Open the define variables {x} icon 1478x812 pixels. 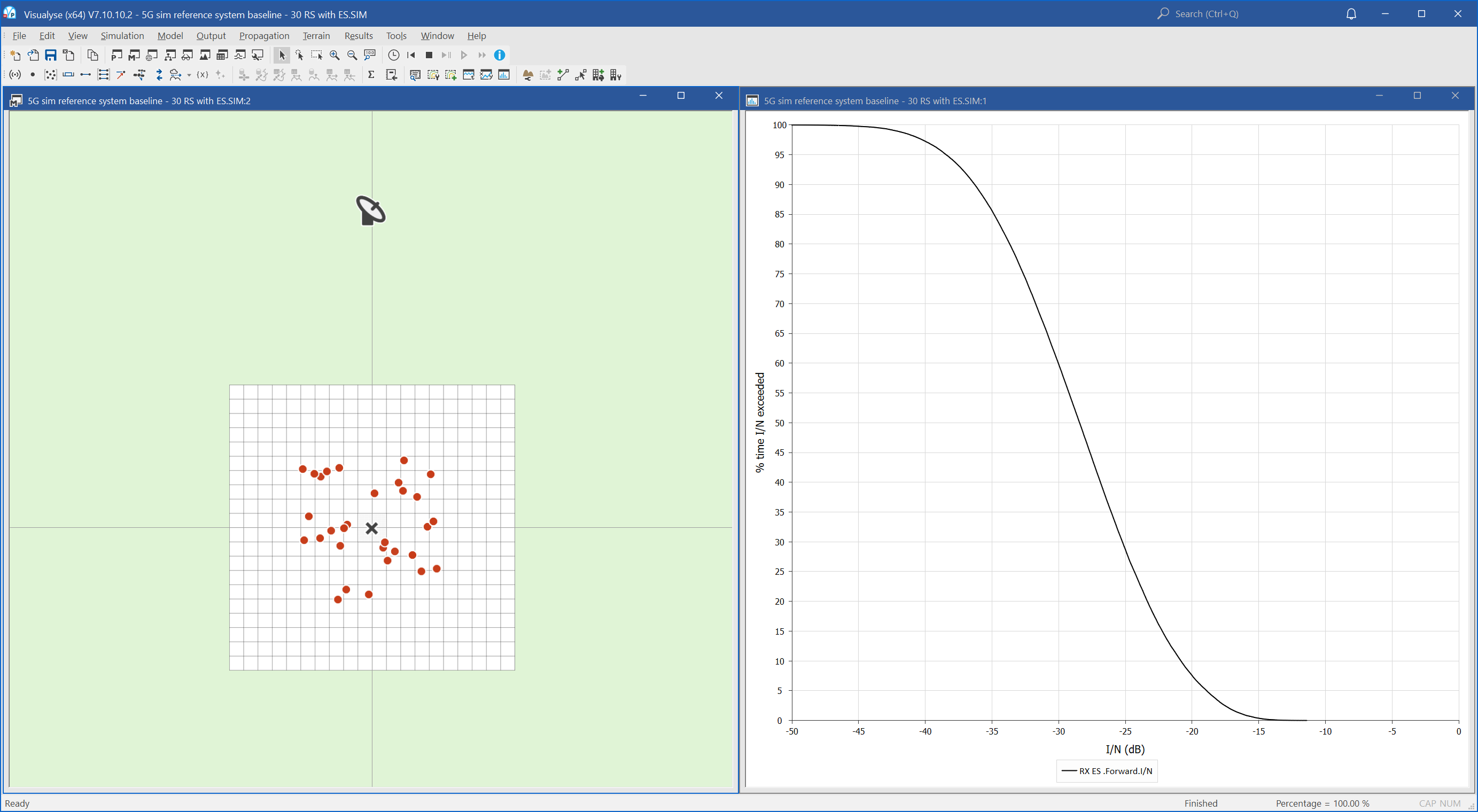pyautogui.click(x=203, y=75)
